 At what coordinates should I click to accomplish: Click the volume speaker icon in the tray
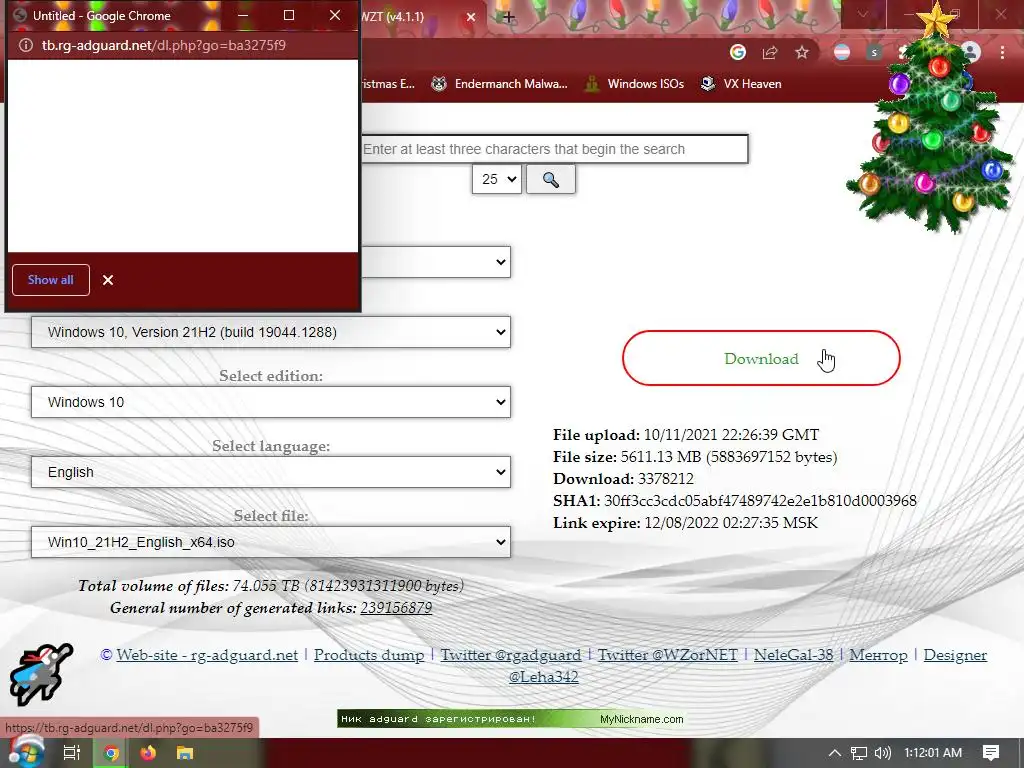883,753
